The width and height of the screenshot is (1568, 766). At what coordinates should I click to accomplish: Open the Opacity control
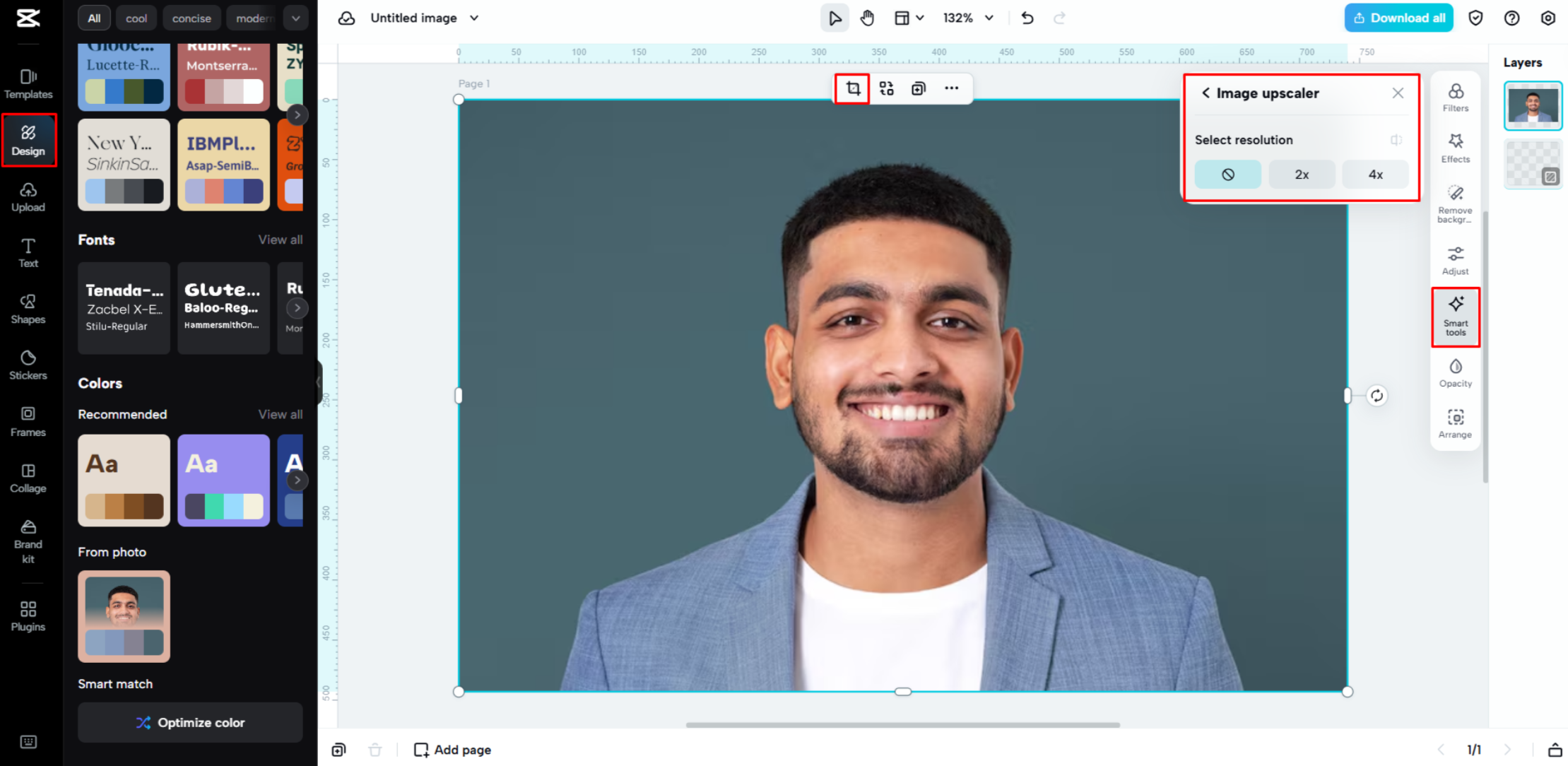click(x=1455, y=373)
